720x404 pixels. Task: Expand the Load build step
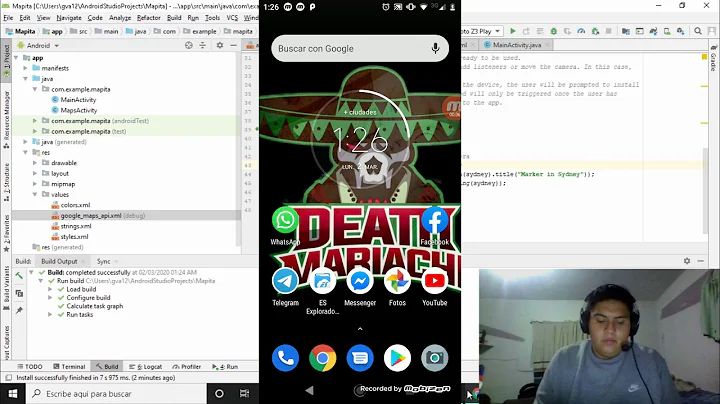[50, 289]
